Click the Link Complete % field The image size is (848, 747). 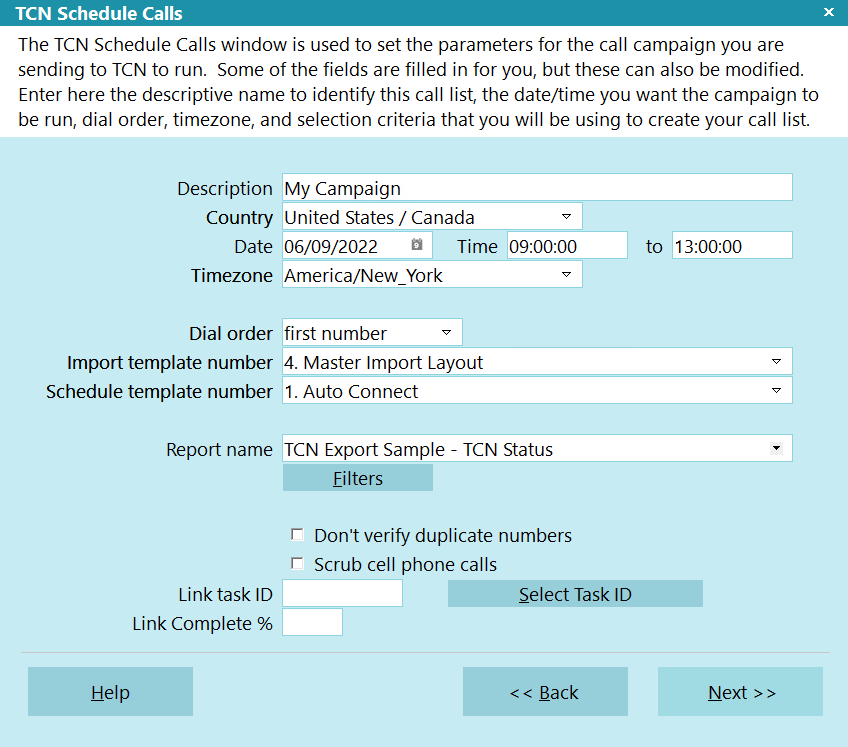(312, 623)
